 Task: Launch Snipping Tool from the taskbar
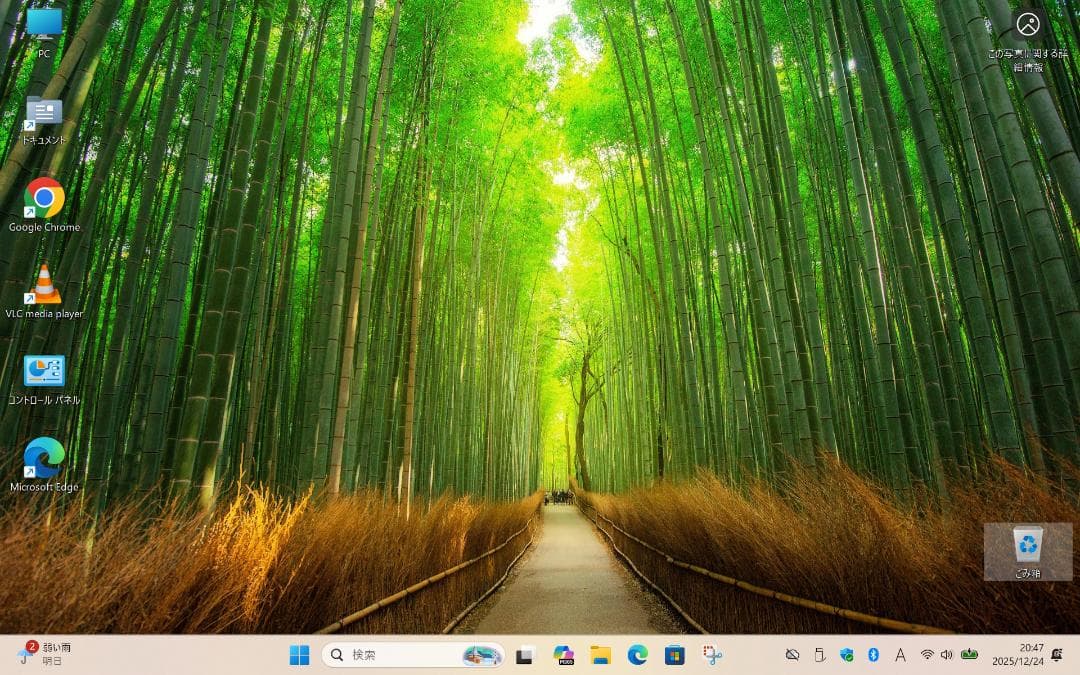(x=710, y=657)
